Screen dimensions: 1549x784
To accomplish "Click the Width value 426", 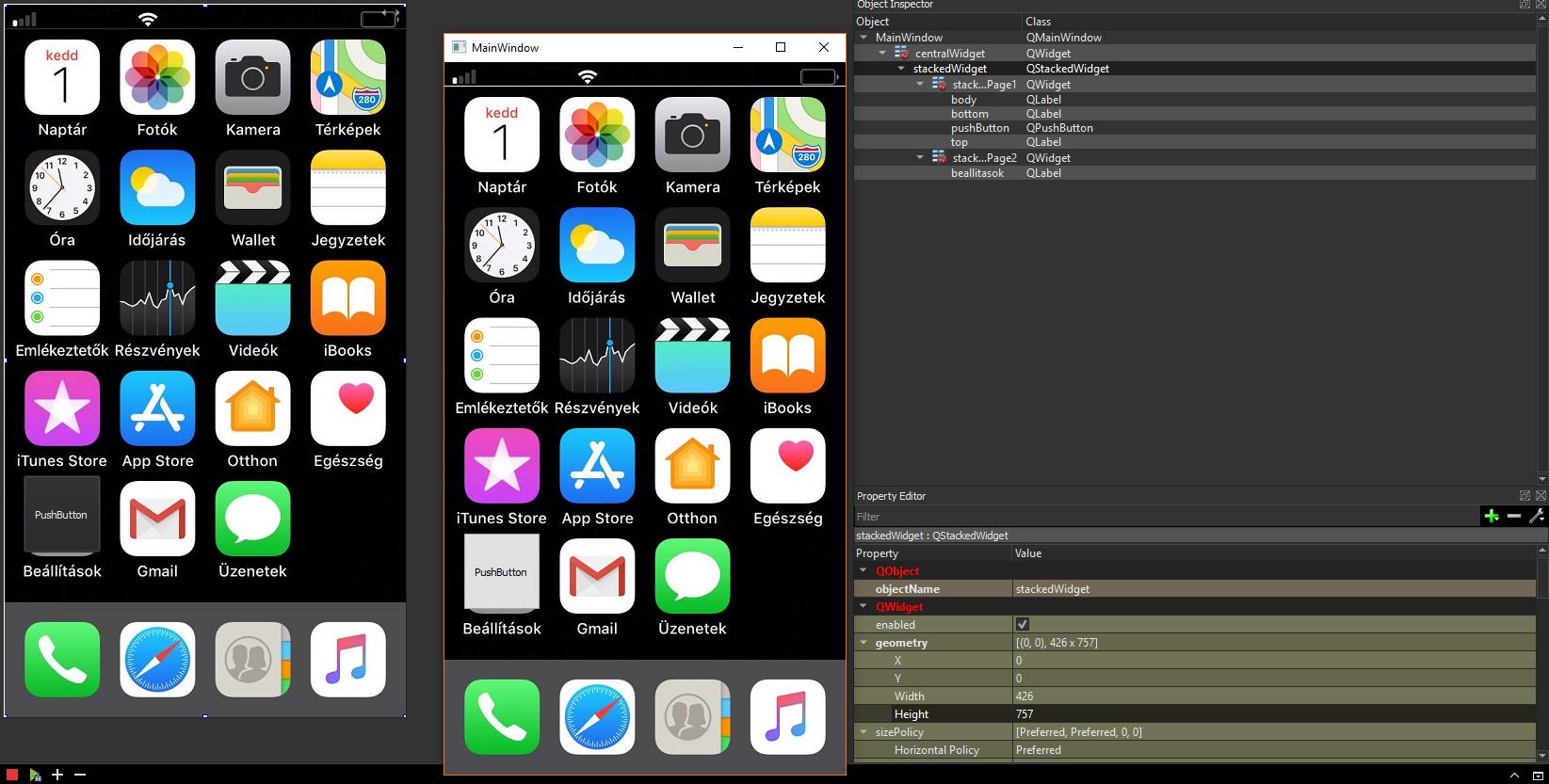I will (x=1273, y=696).
